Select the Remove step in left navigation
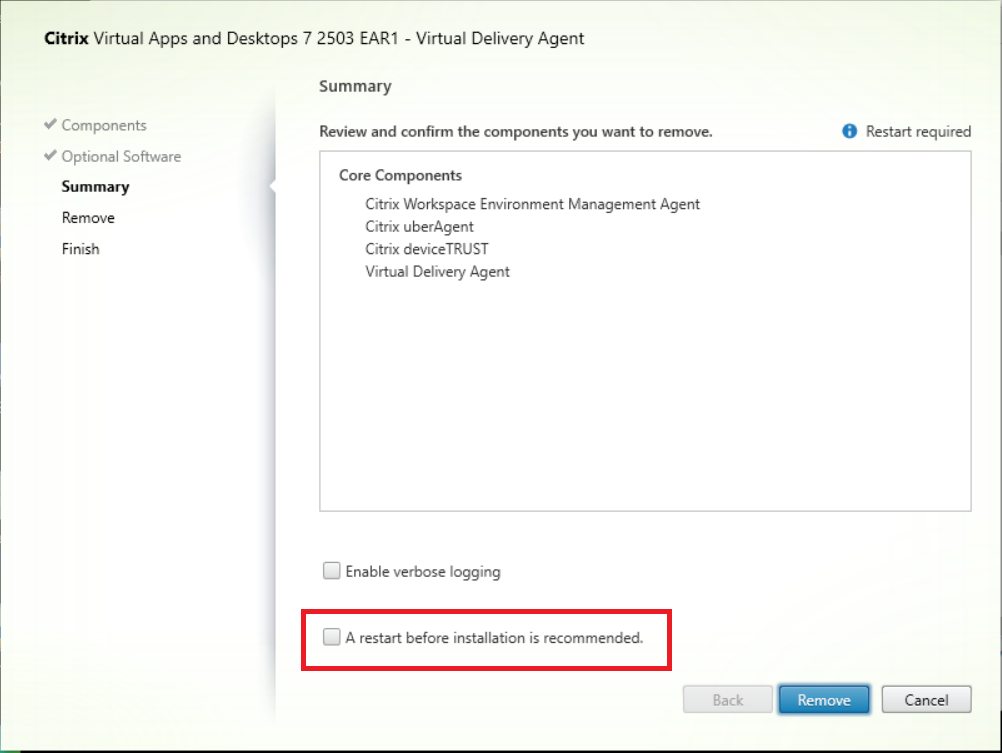 (88, 218)
